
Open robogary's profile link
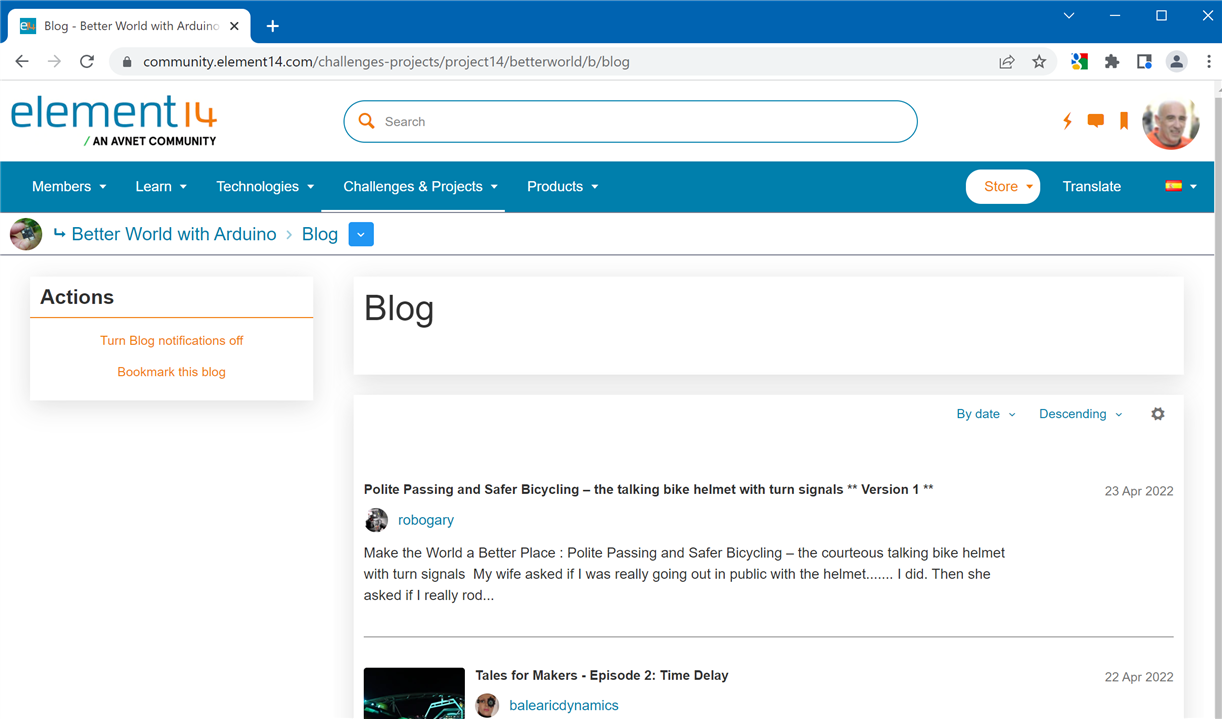pyautogui.click(x=426, y=520)
